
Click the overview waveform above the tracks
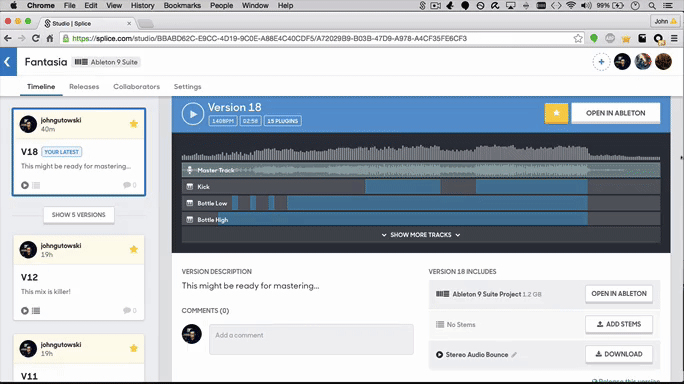(421, 152)
